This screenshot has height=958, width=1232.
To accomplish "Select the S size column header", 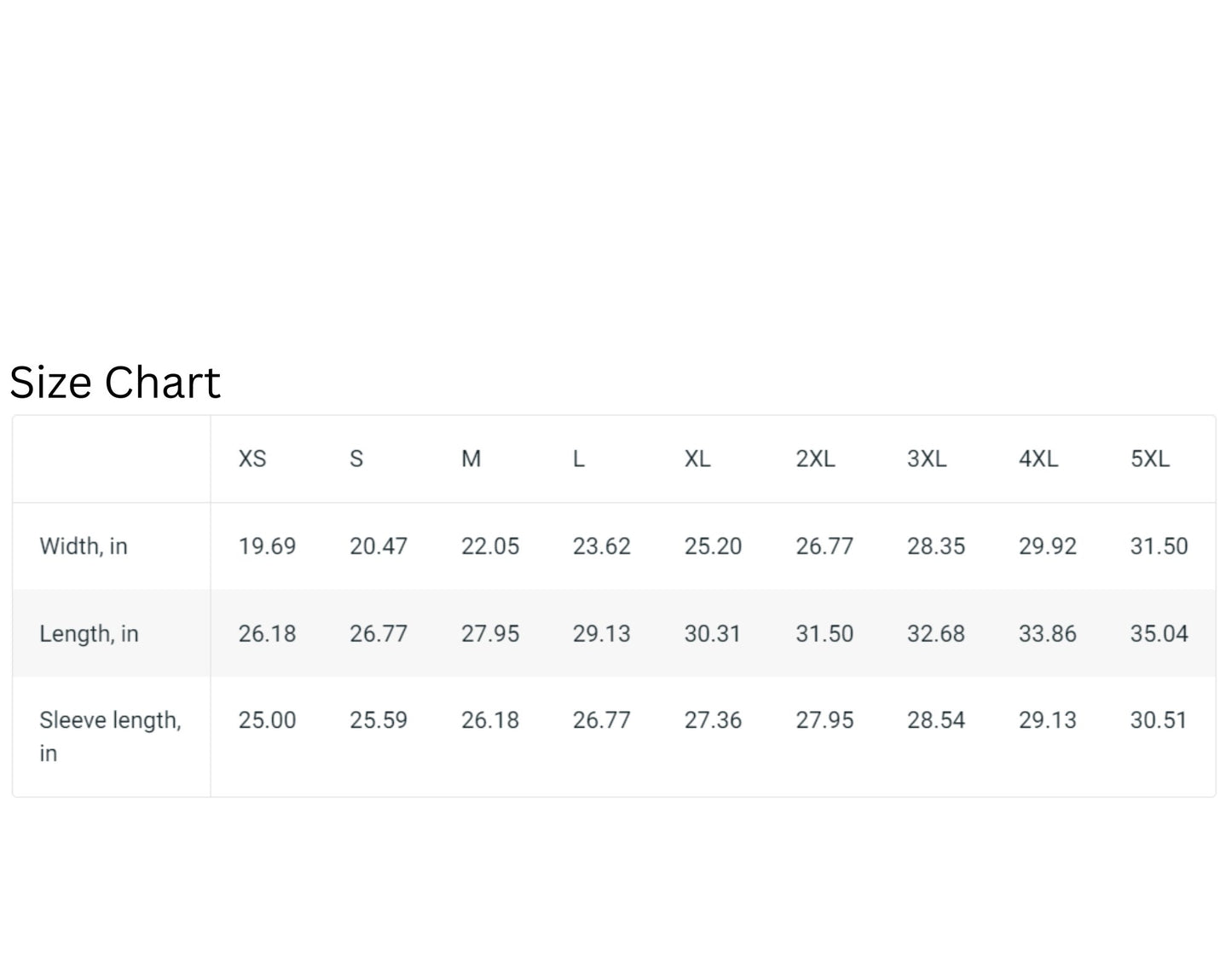I will pos(356,459).
